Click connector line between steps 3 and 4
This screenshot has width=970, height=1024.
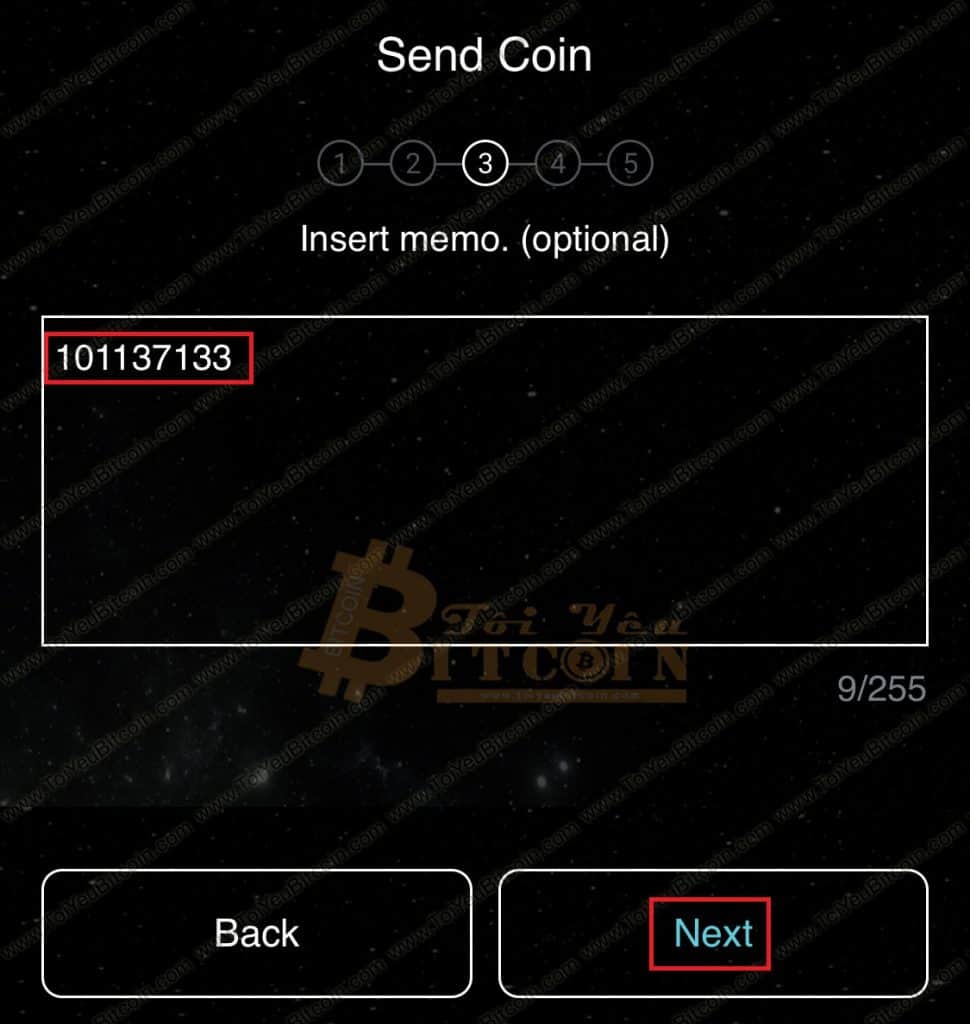pos(521,163)
